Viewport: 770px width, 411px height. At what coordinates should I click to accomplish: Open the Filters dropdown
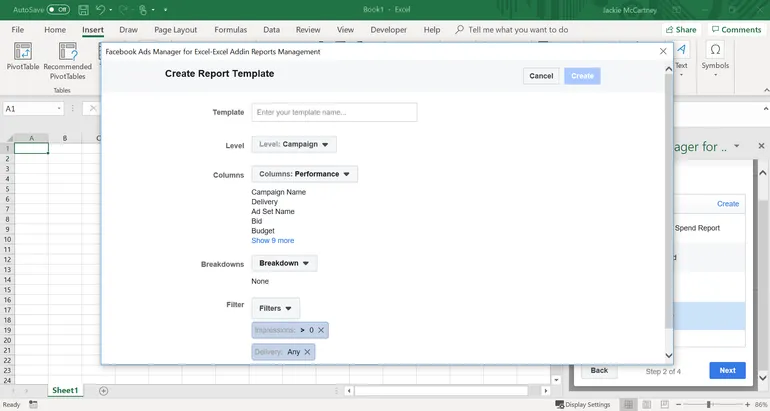pyautogui.click(x=275, y=308)
